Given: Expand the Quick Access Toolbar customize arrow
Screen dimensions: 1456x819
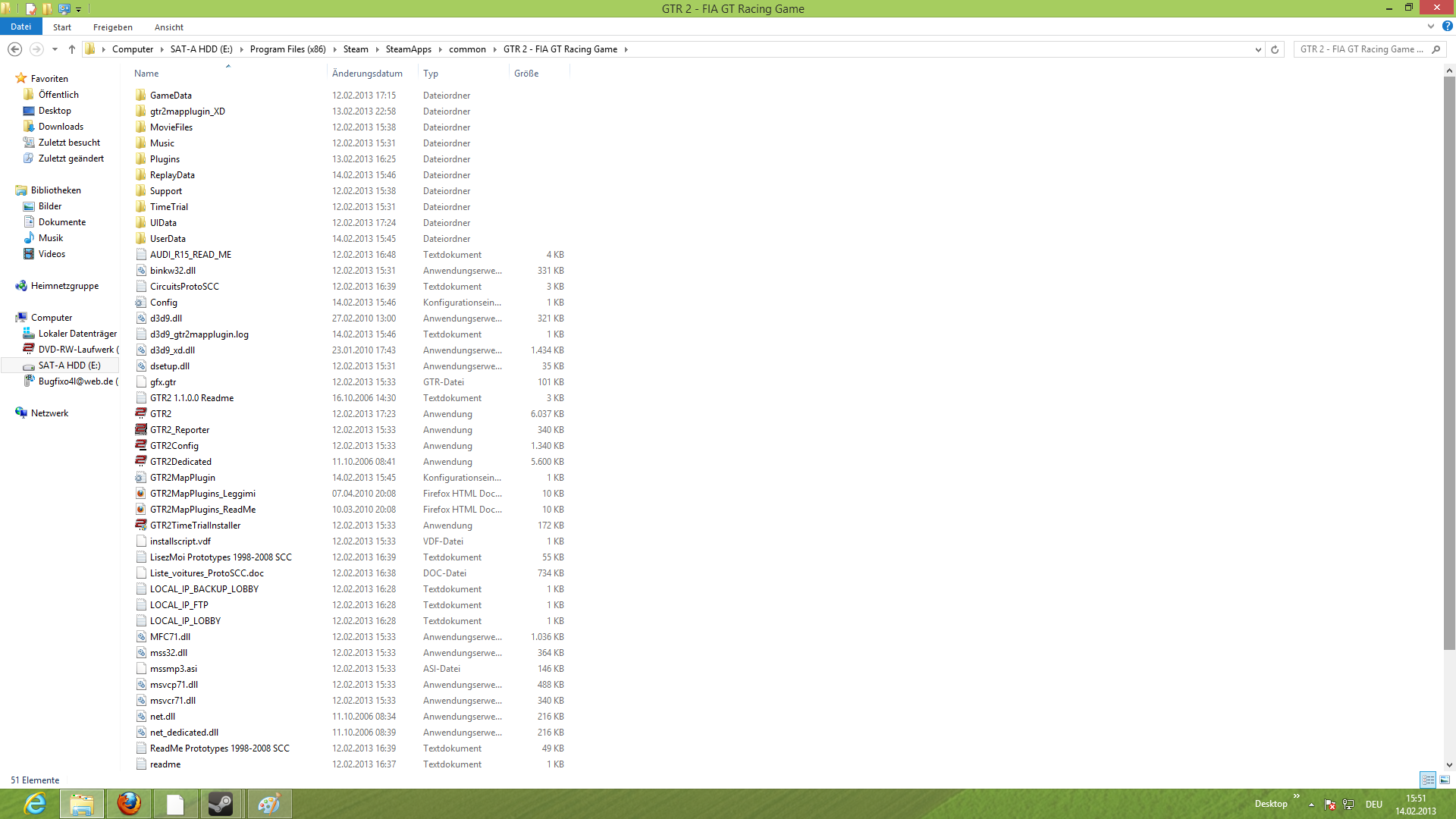Looking at the screenshot, I should (x=78, y=10).
